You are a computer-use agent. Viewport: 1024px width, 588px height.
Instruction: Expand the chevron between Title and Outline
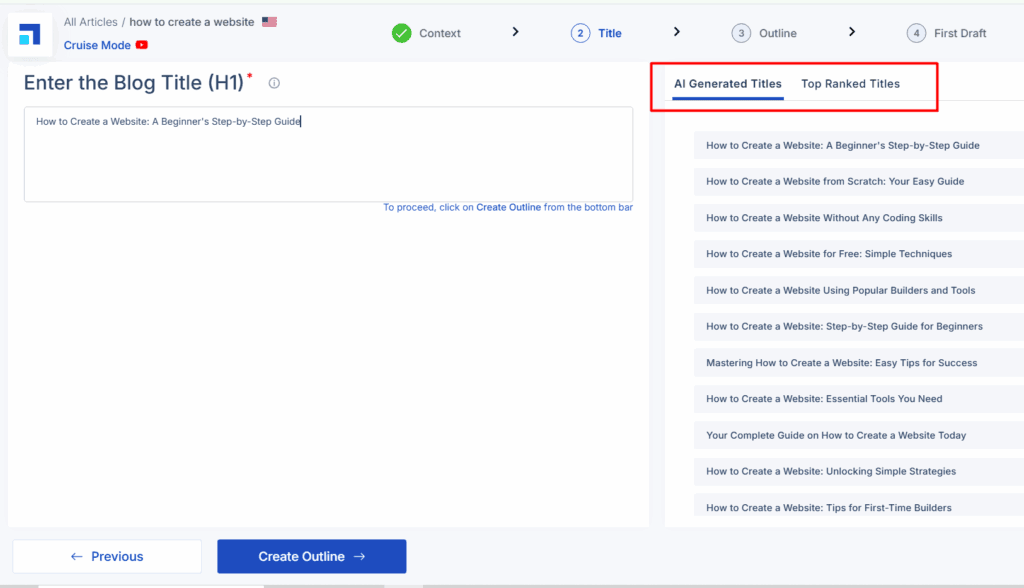(x=677, y=32)
